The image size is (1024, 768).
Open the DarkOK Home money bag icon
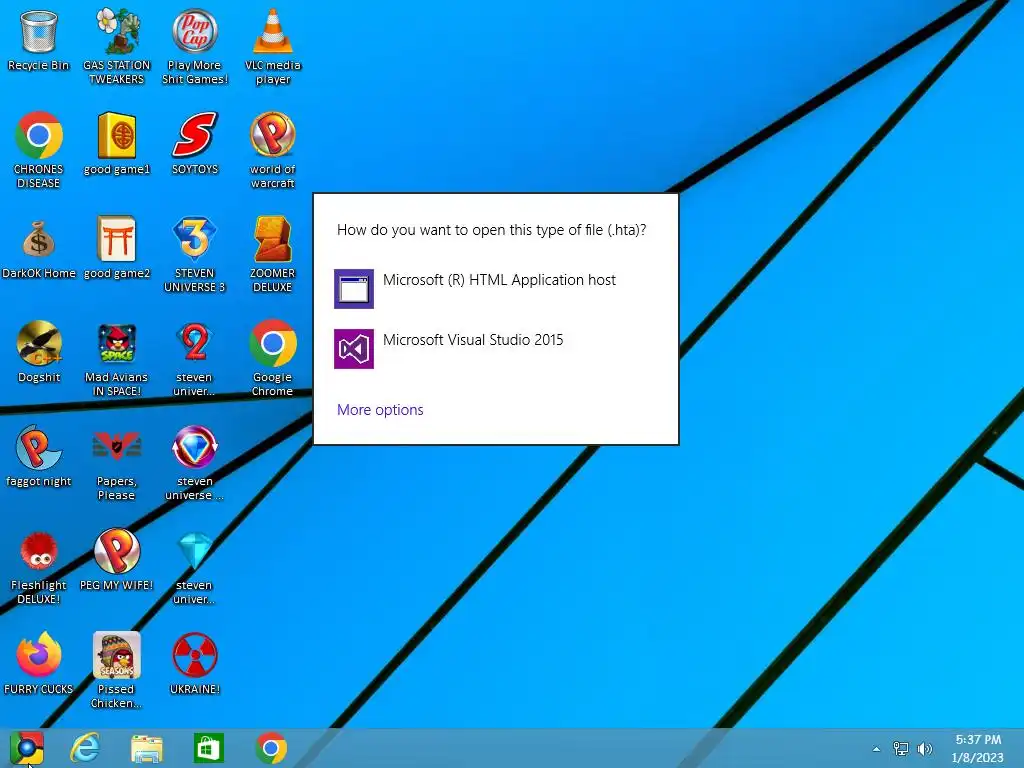click(x=39, y=247)
